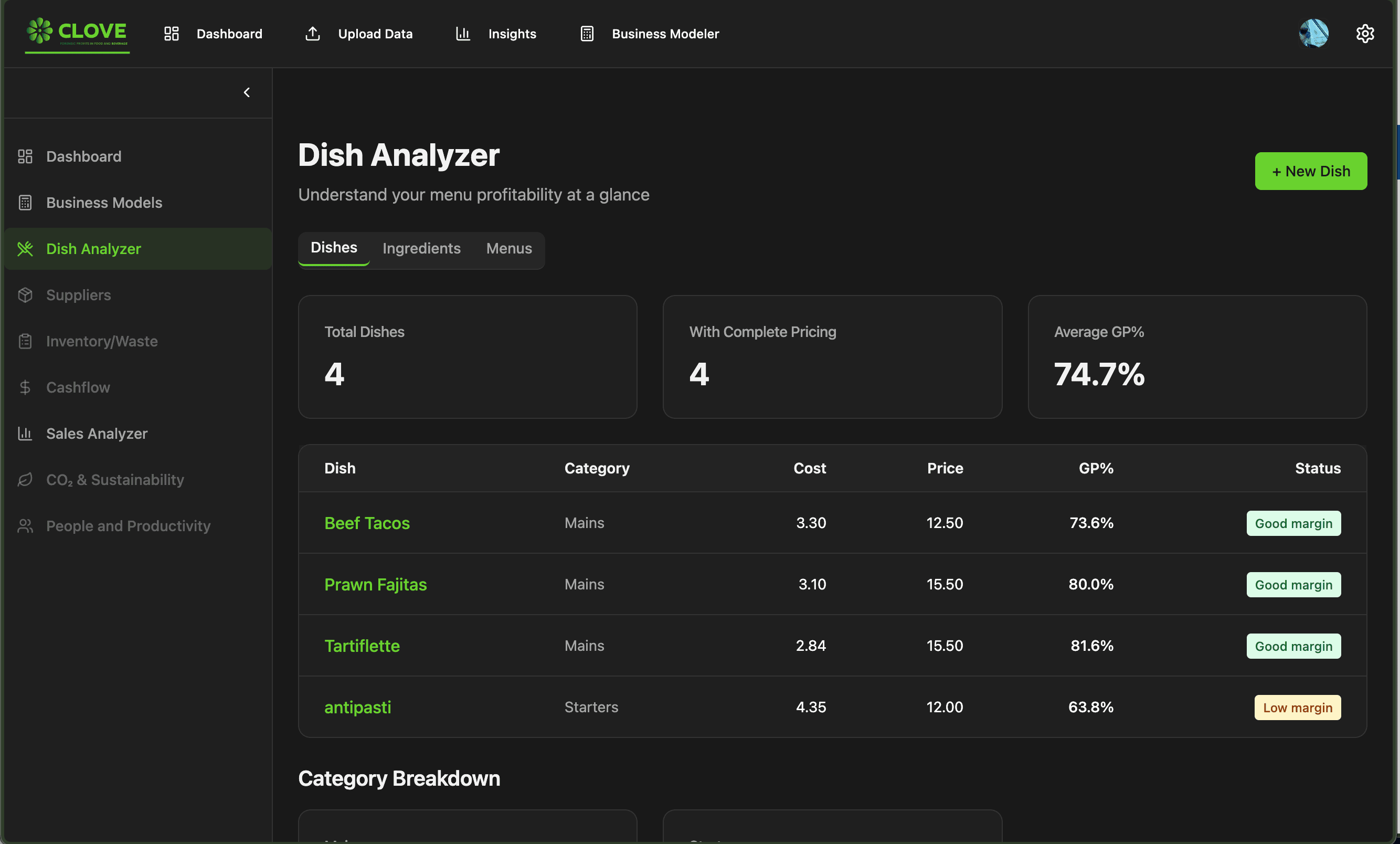Open settings via the gear icon
1400x844 pixels.
1364,34
